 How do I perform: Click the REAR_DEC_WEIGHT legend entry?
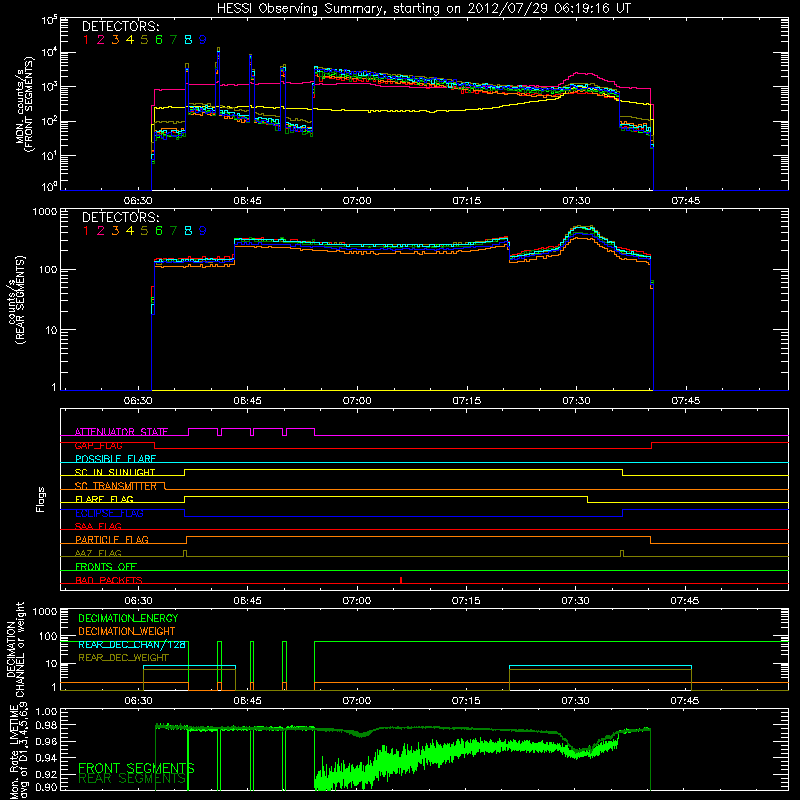pos(123,658)
